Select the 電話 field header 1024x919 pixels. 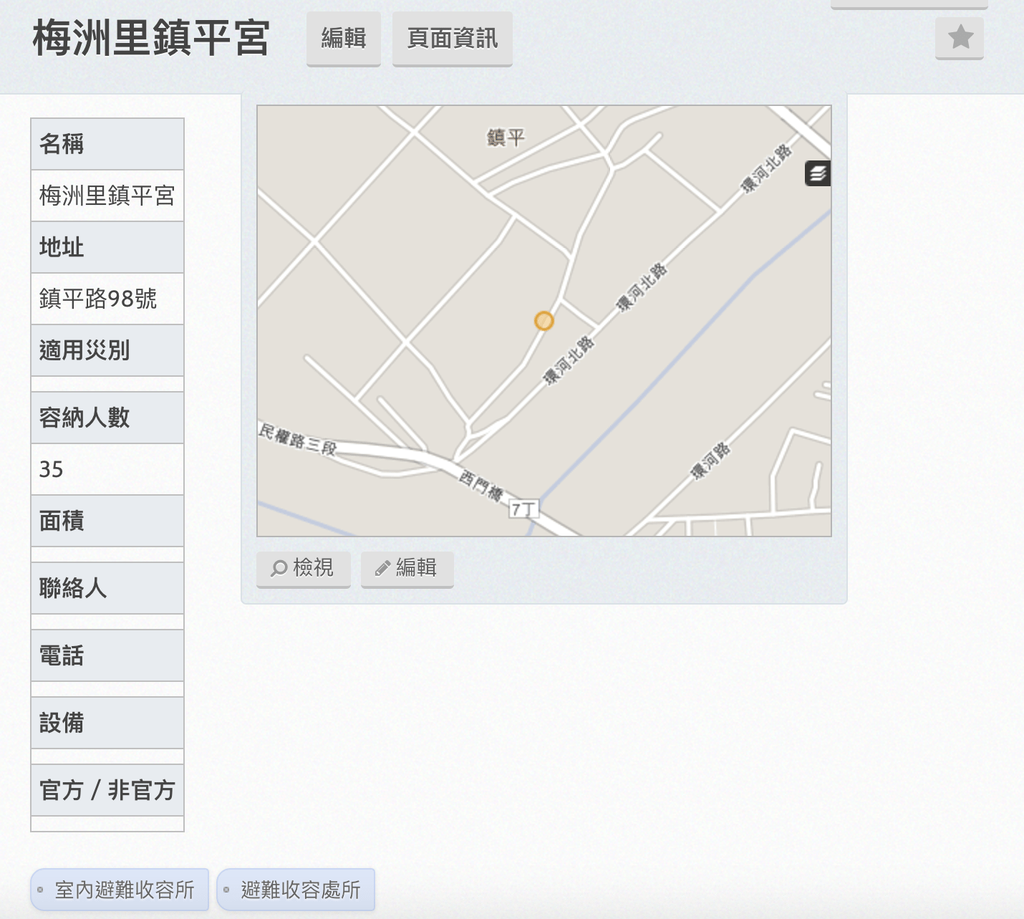click(107, 655)
